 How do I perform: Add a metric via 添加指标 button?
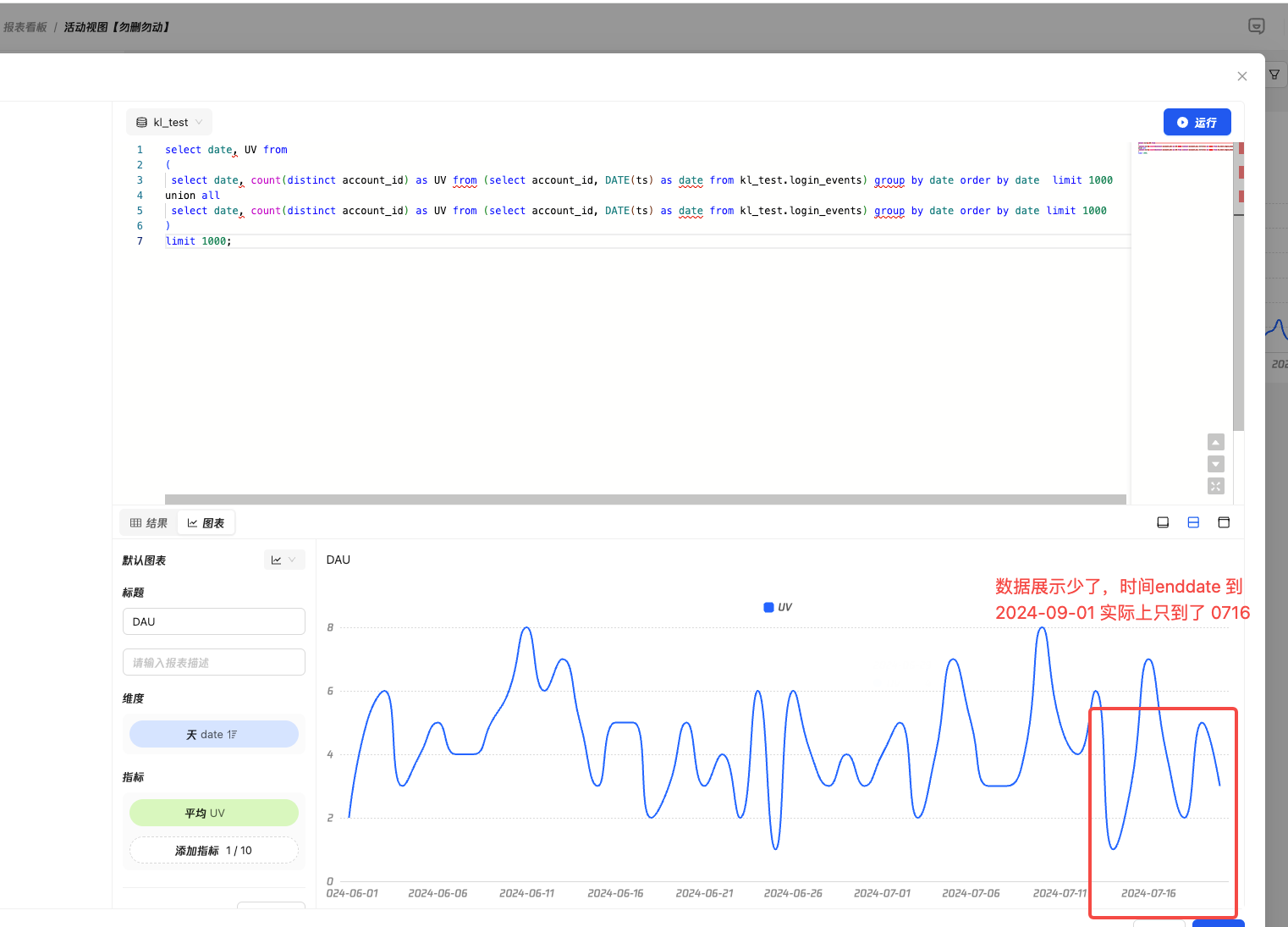click(x=214, y=850)
